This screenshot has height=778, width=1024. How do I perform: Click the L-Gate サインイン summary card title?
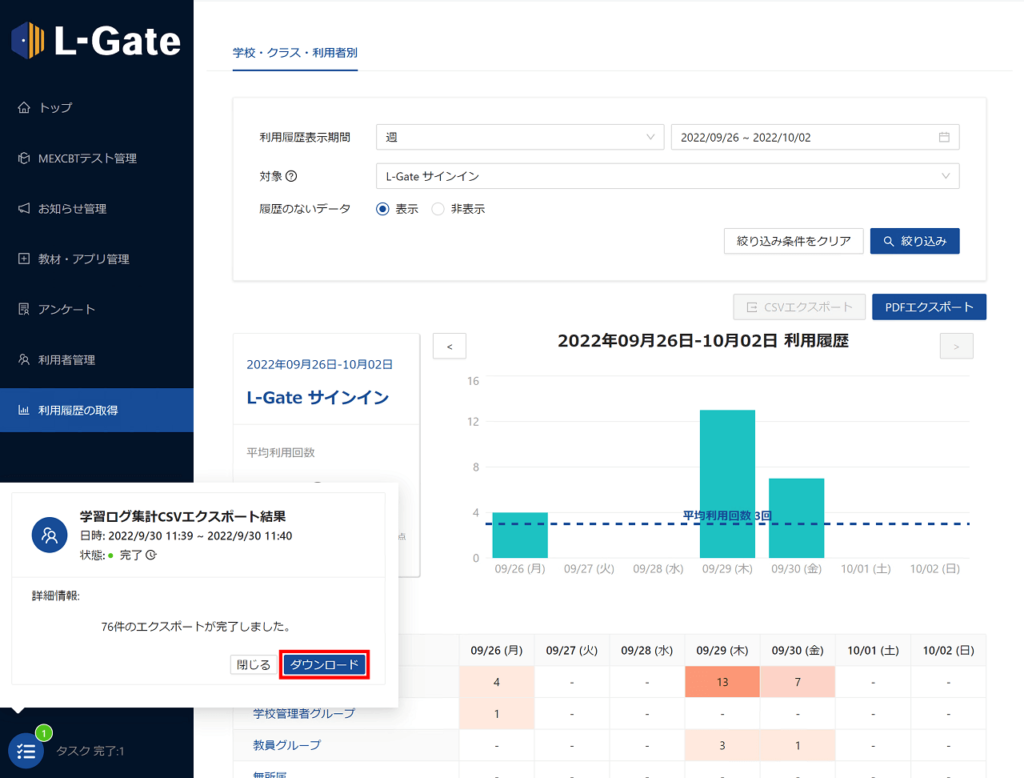[317, 398]
